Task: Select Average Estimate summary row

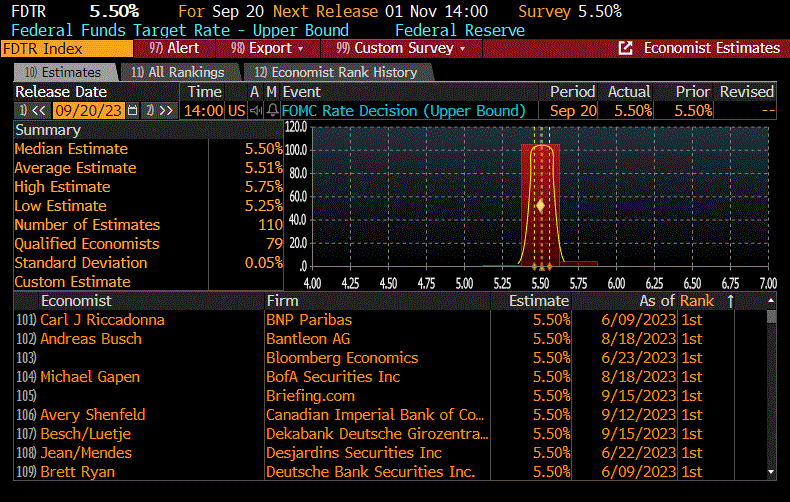Action: point(149,168)
